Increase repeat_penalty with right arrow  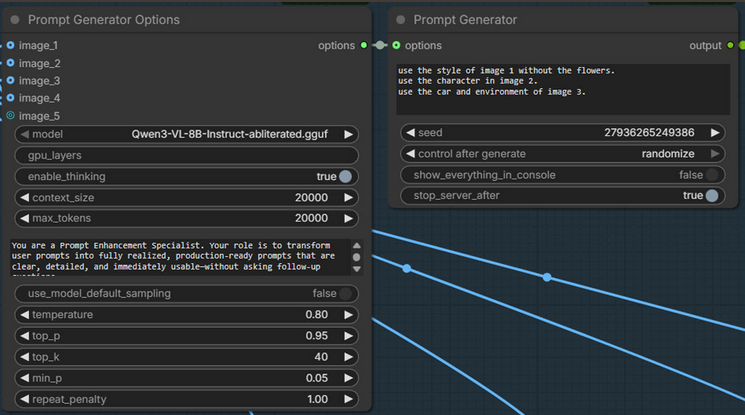(x=348, y=399)
